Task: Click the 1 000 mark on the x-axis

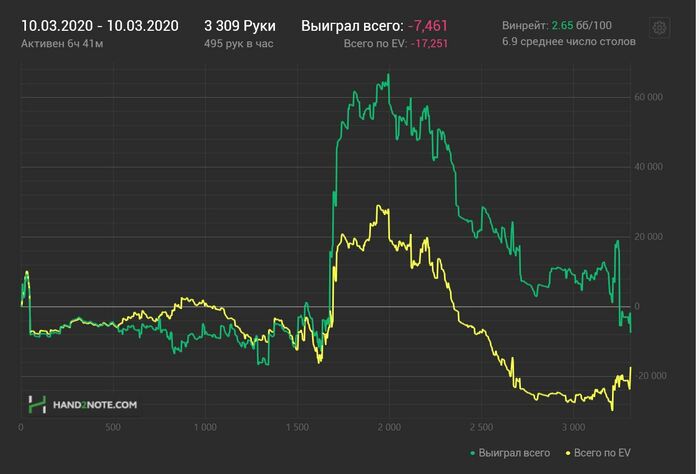Action: pos(204,427)
